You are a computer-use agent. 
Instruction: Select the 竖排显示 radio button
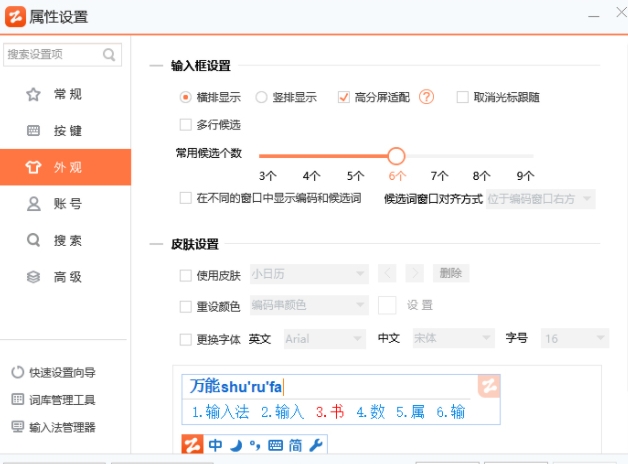(x=262, y=97)
